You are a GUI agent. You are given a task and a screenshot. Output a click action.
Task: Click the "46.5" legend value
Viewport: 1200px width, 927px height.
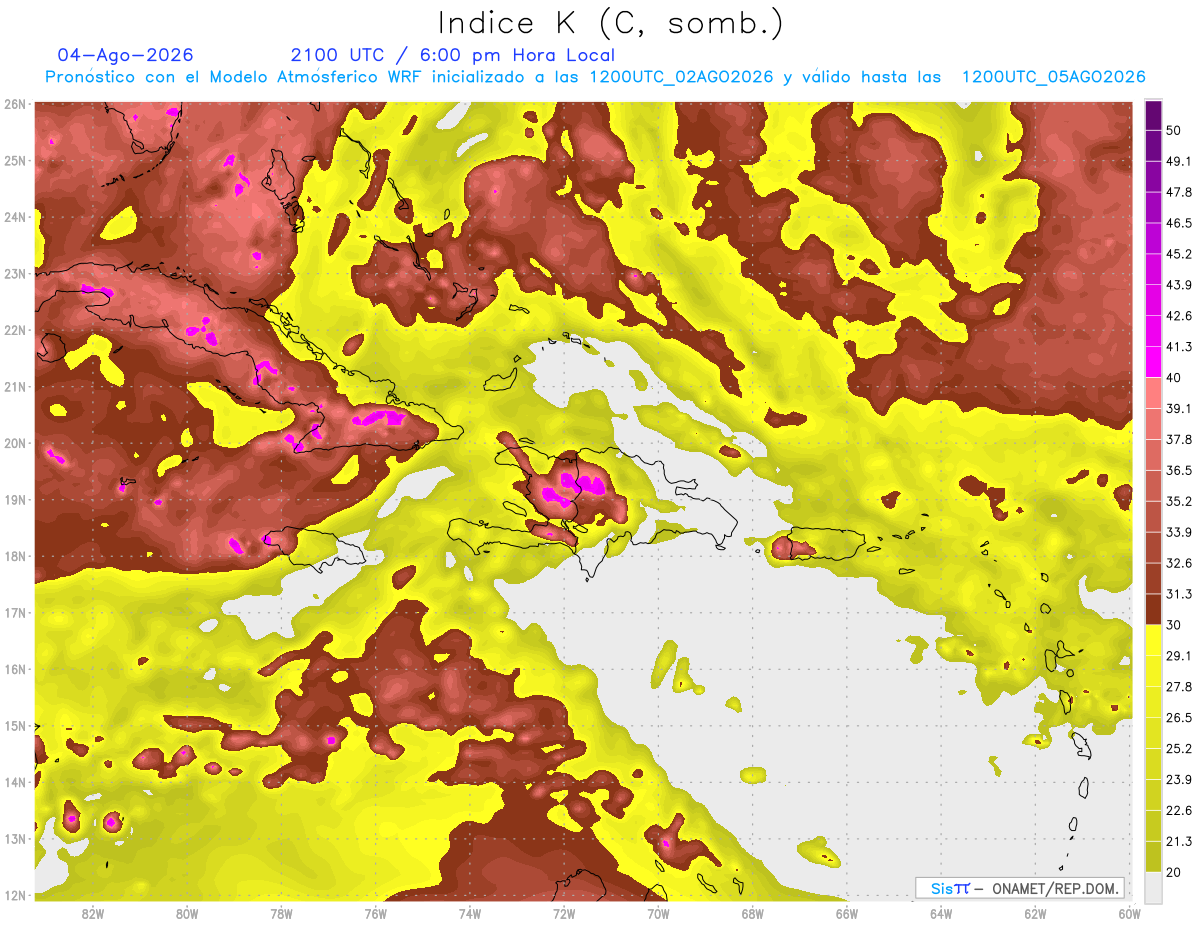click(1179, 223)
